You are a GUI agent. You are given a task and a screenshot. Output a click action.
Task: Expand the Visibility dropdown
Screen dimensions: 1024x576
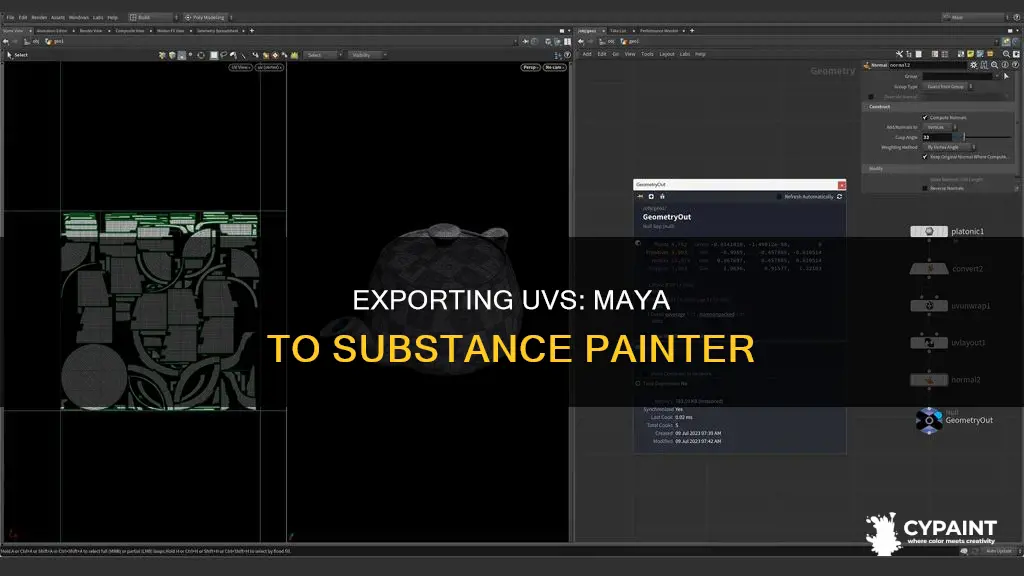click(368, 56)
